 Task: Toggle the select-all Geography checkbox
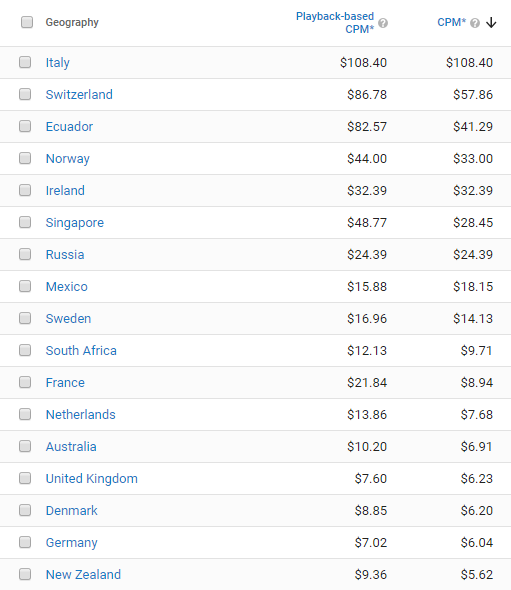[x=27, y=22]
